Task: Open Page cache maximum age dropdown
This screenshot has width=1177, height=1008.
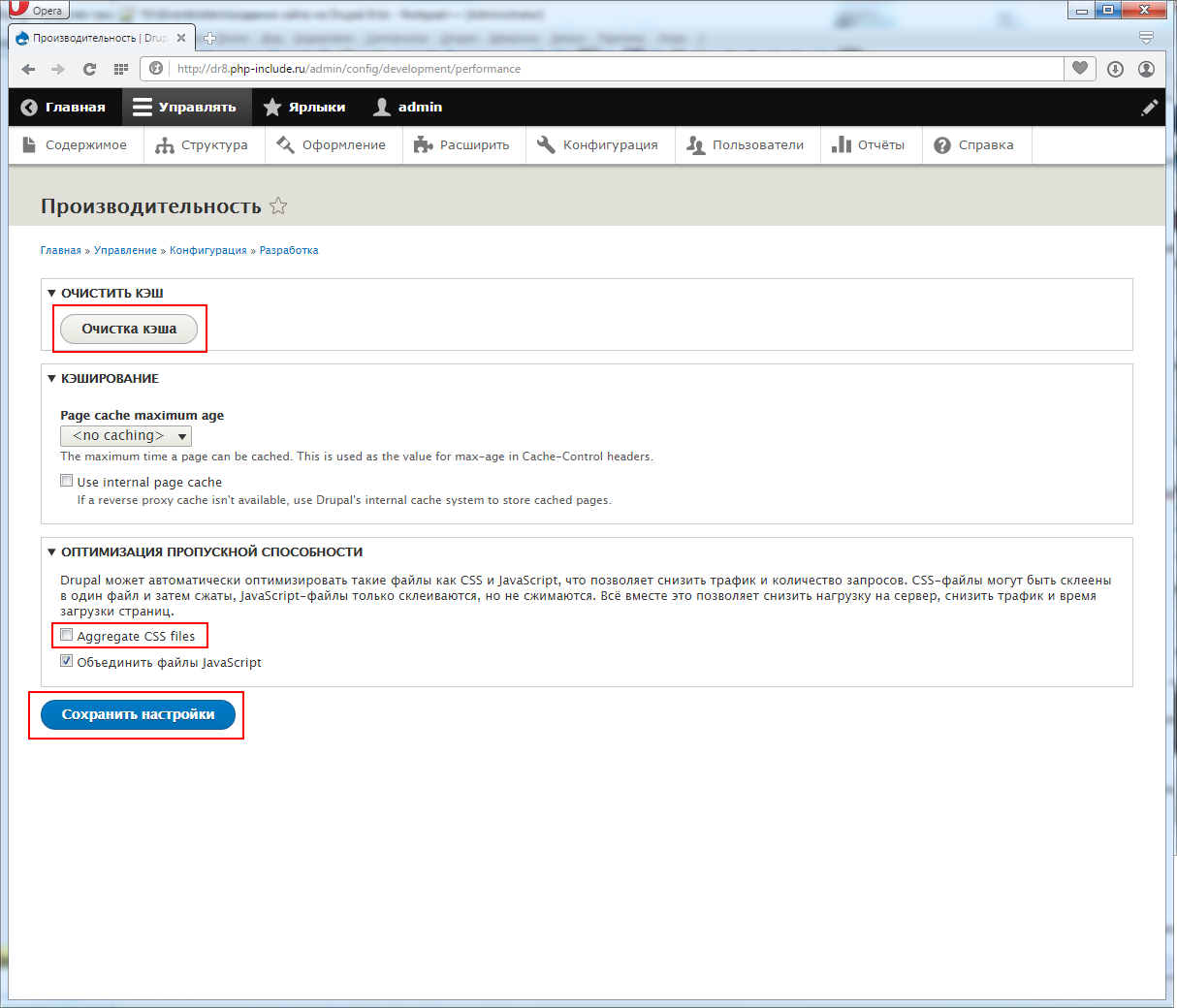Action: 126,436
